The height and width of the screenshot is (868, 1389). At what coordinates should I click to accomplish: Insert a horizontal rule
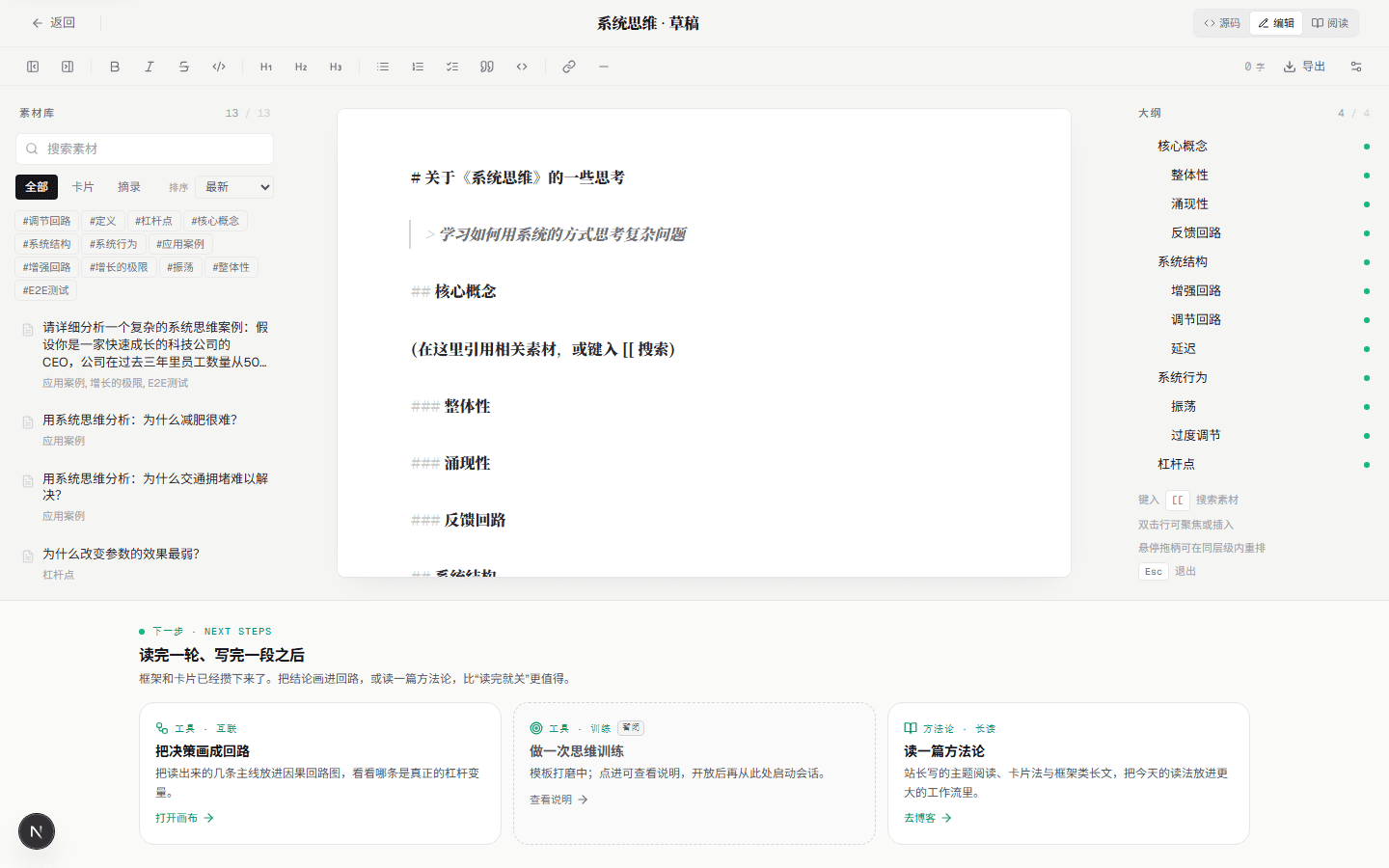point(604,67)
